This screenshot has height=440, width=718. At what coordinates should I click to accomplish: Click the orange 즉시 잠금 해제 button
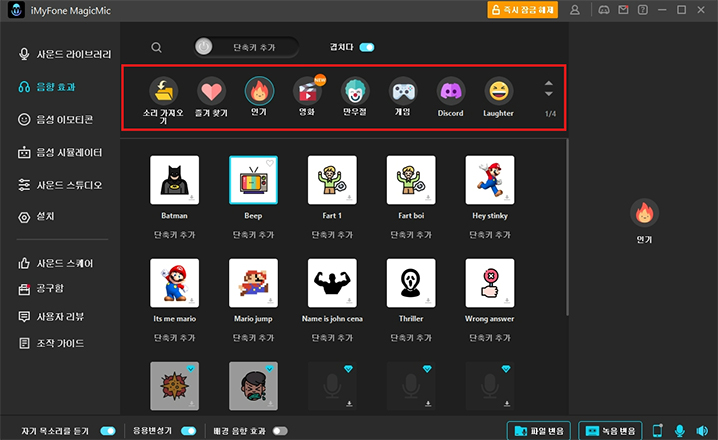(522, 10)
